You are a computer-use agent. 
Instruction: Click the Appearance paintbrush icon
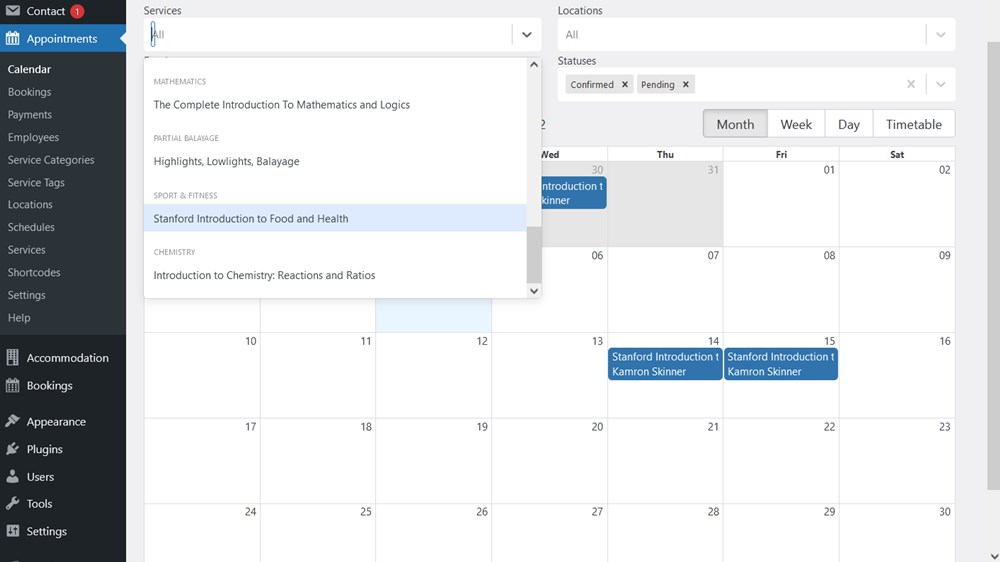tap(12, 421)
